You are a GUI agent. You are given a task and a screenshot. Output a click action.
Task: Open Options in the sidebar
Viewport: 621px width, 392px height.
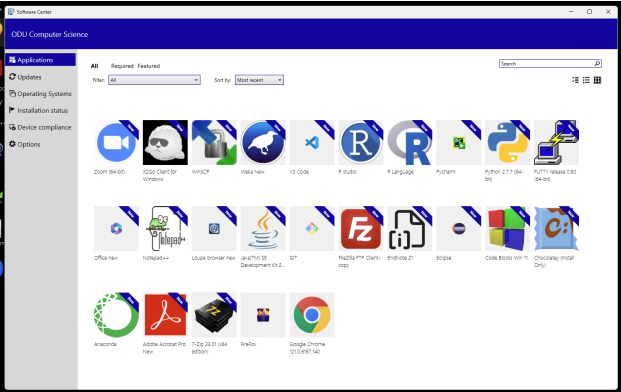41,144
